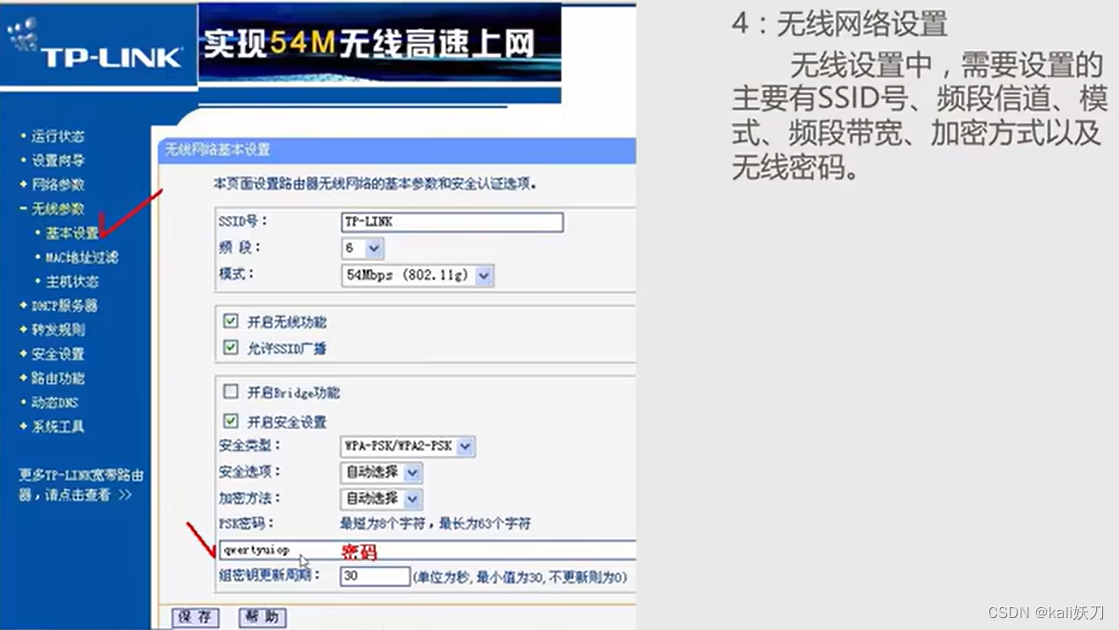Open 安全类型 WPA-PSK/WPA2-PSK dropdown
Screen dimensions: 1119x630
[407, 447]
